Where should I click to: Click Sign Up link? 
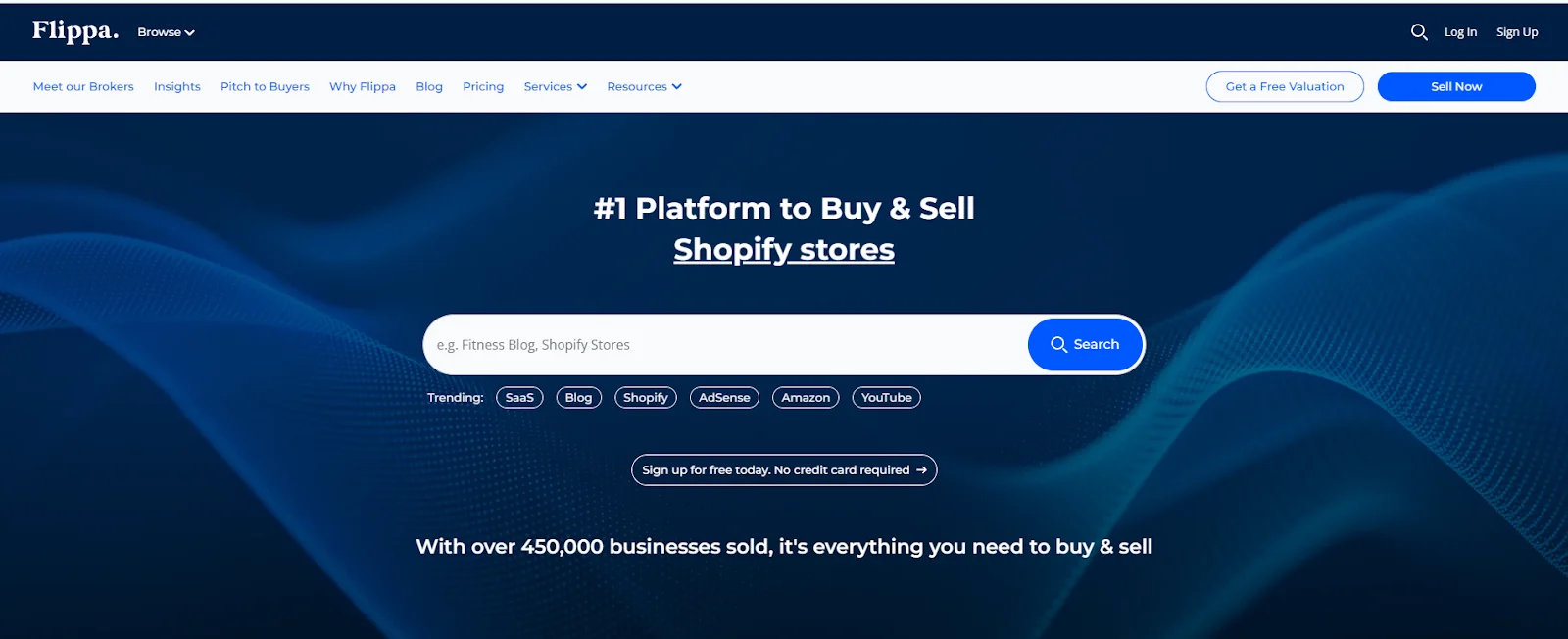tap(1517, 32)
